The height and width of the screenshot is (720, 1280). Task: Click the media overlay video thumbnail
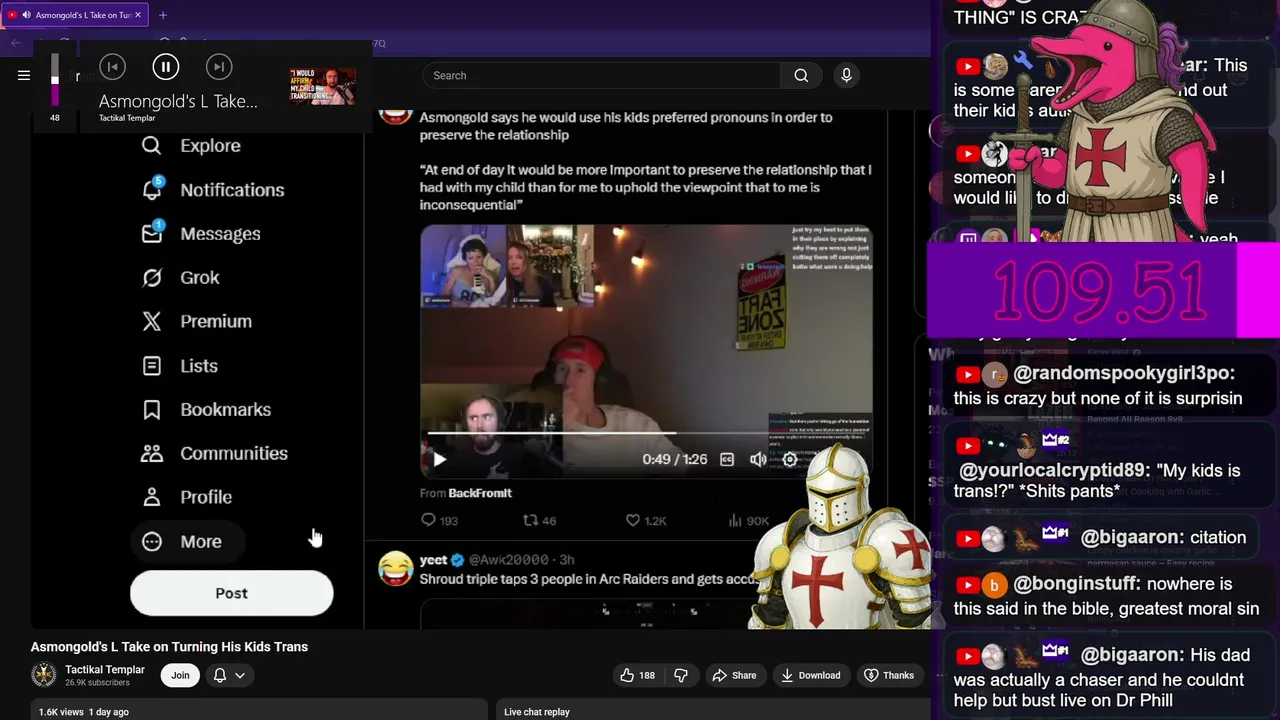click(x=322, y=87)
